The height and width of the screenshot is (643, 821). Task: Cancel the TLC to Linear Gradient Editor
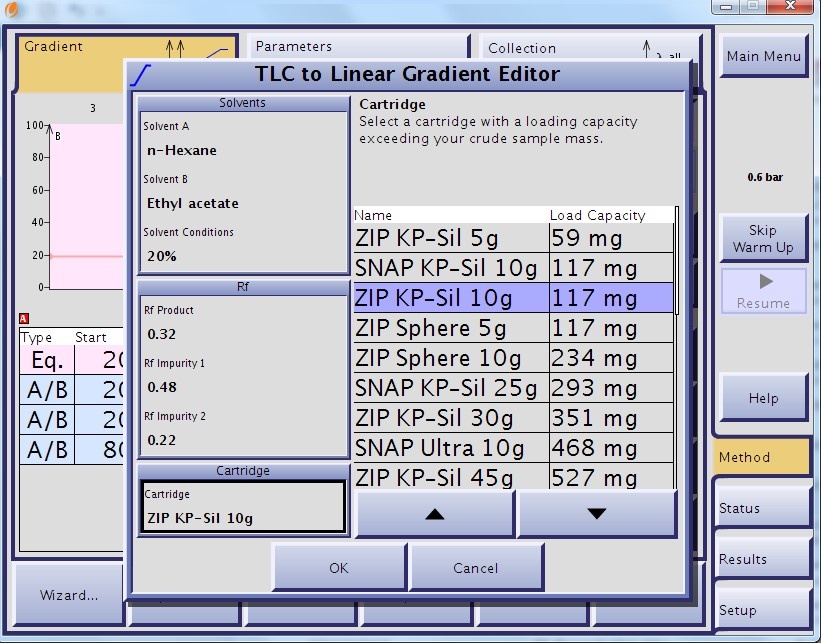point(475,568)
